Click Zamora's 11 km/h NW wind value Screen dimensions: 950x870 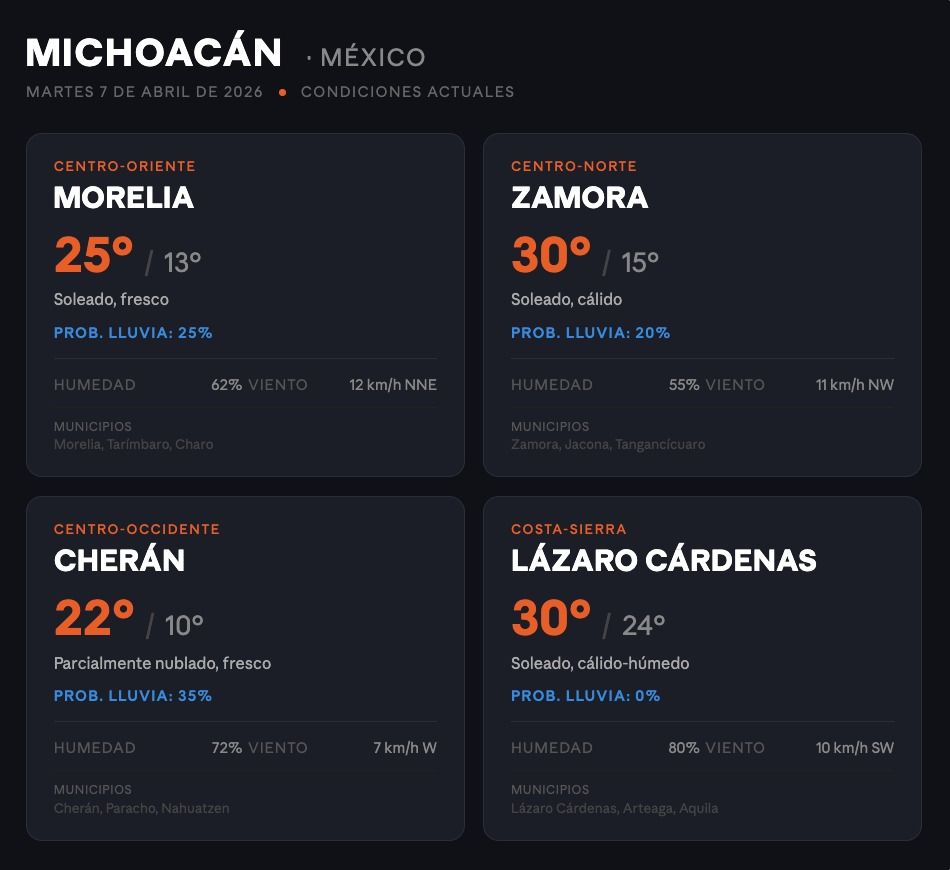pyautogui.click(x=855, y=385)
